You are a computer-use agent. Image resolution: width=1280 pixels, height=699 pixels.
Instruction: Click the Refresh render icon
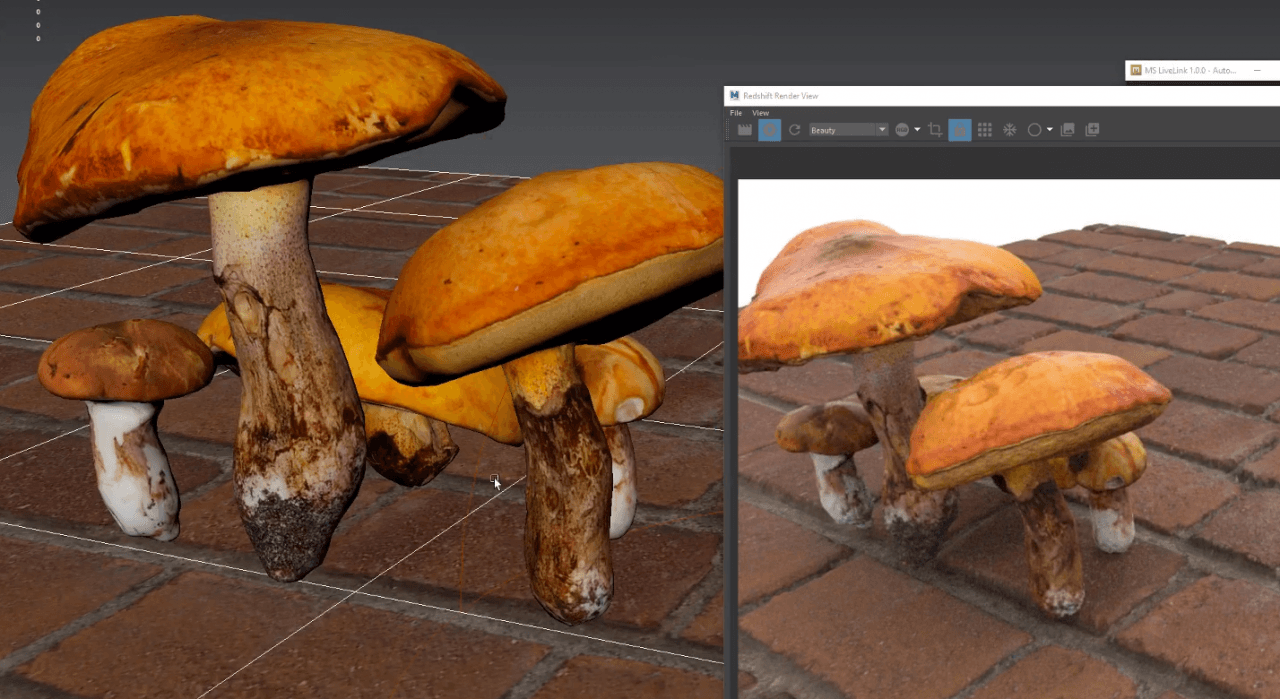[x=795, y=130]
